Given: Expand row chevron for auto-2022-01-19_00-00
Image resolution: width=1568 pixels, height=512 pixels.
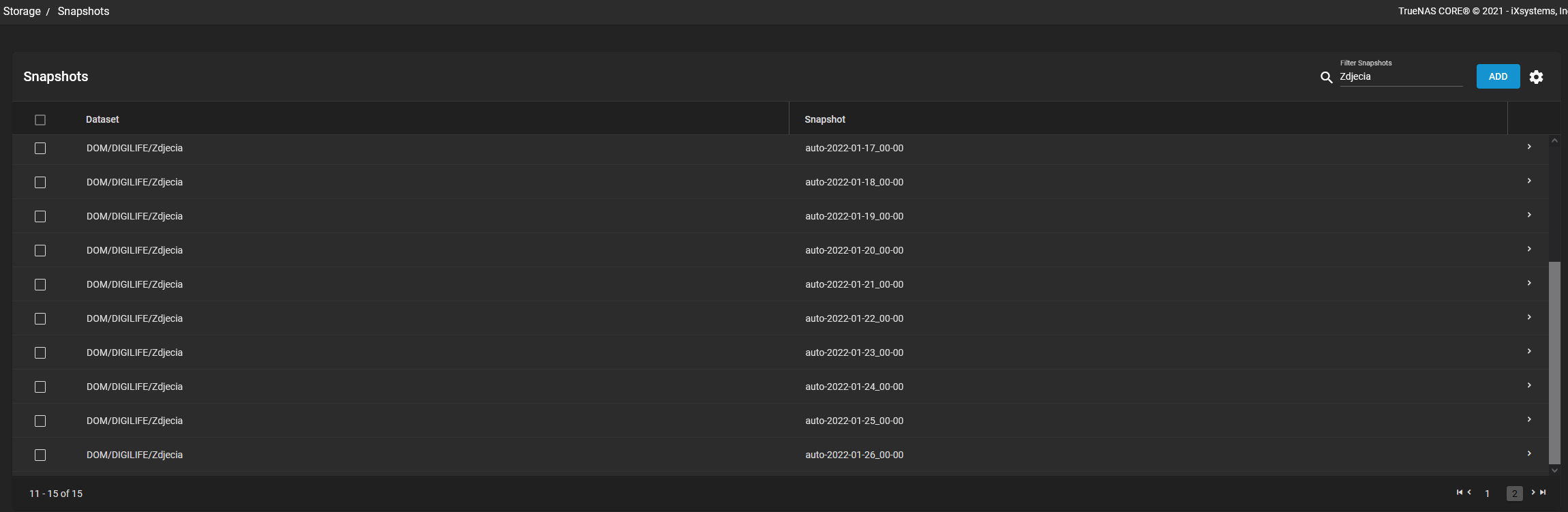Looking at the screenshot, I should (1529, 215).
